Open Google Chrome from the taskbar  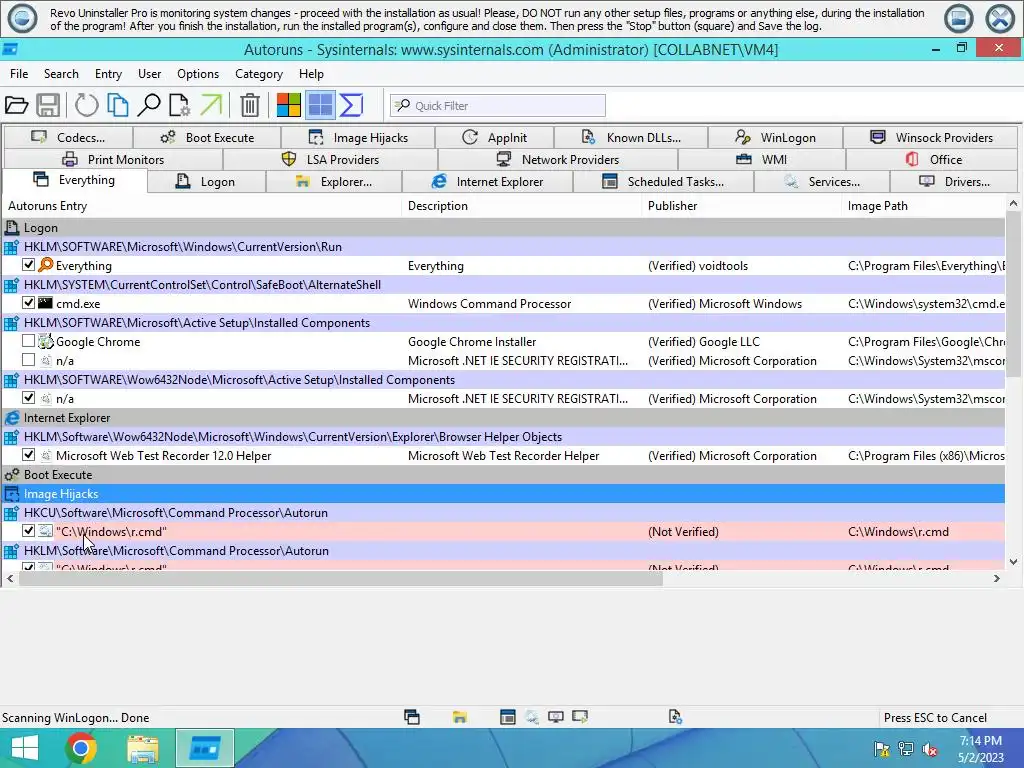click(81, 748)
